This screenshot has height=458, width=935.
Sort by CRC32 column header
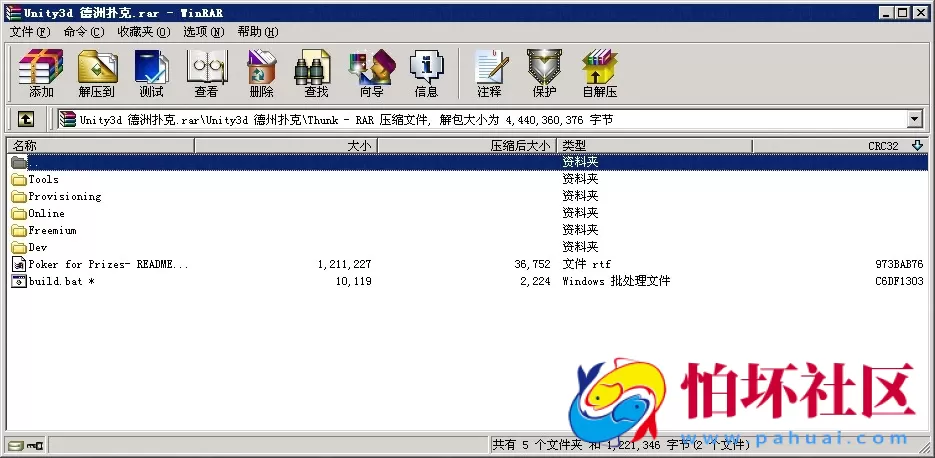(x=840, y=146)
